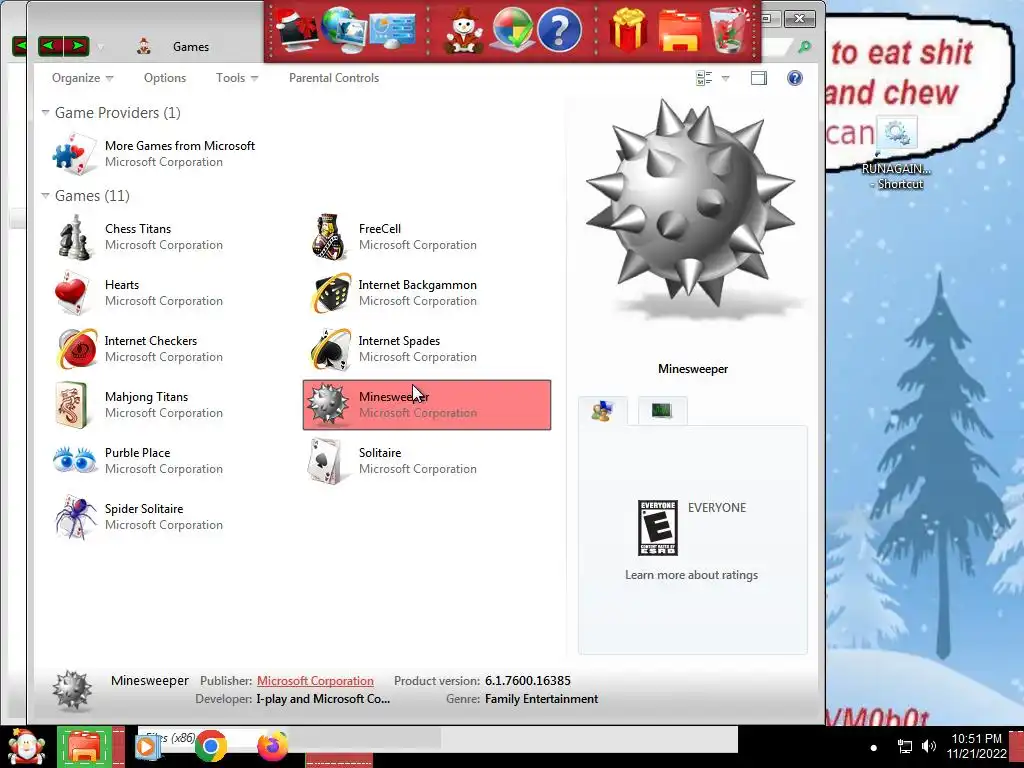The width and height of the screenshot is (1024, 768).
Task: Open the red folder taskbar button
Action: coord(86,747)
